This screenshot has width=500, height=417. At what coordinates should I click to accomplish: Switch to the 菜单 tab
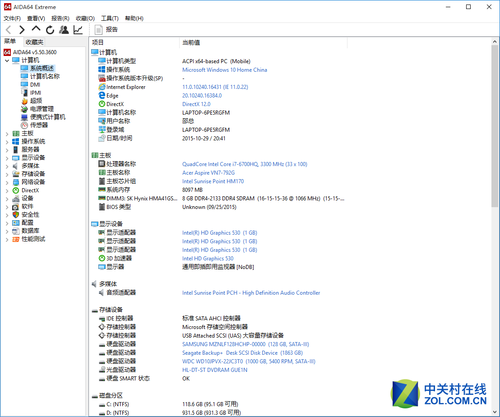(10, 41)
